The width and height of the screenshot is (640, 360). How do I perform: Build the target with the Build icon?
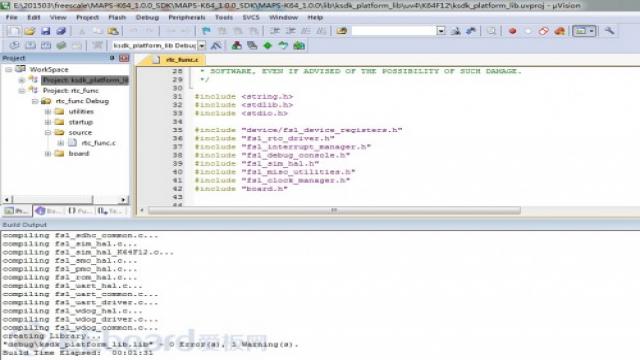pos(30,46)
